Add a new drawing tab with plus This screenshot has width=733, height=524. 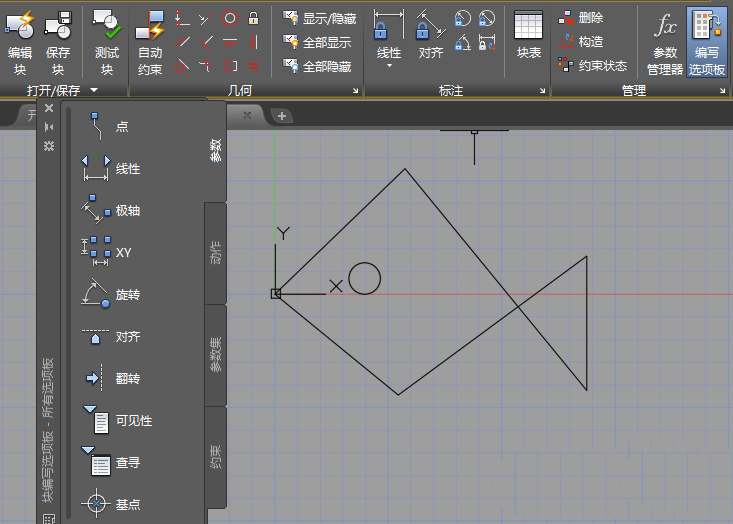[282, 116]
